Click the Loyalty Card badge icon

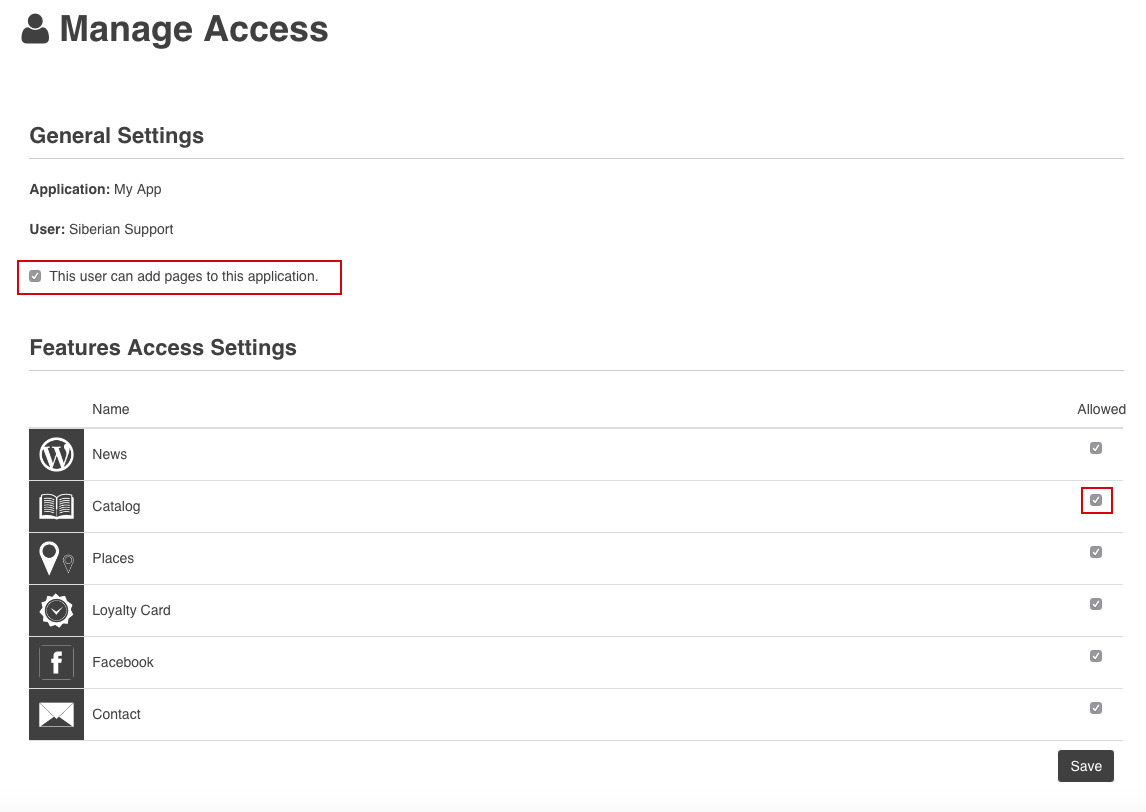(x=56, y=611)
